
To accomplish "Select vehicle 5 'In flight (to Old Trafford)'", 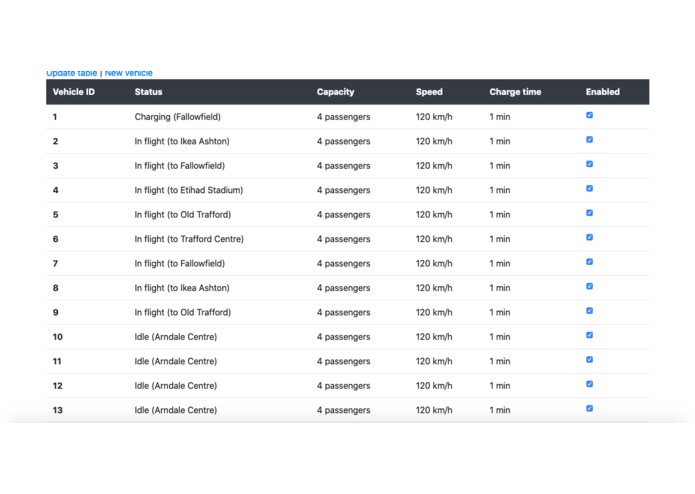I will (x=183, y=214).
